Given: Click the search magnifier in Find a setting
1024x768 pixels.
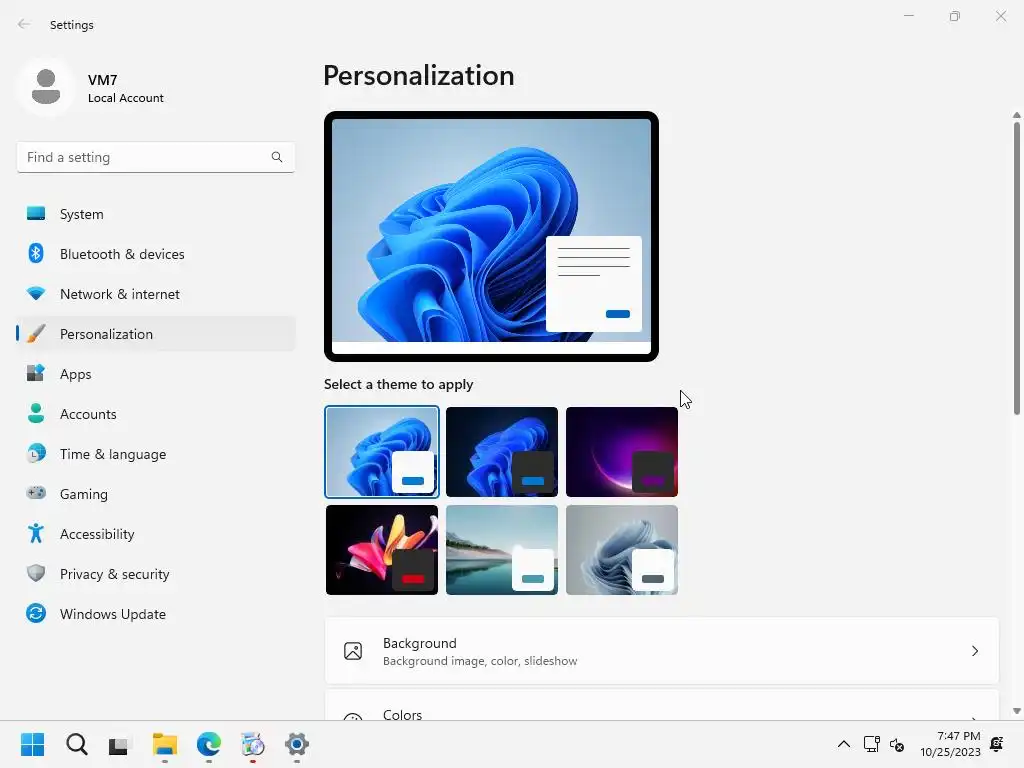Looking at the screenshot, I should point(277,157).
